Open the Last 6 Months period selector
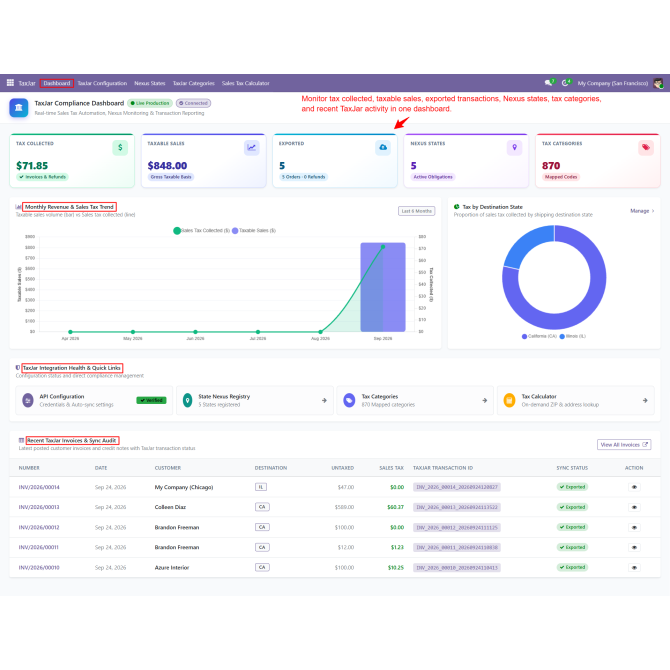The image size is (670, 670). [417, 211]
